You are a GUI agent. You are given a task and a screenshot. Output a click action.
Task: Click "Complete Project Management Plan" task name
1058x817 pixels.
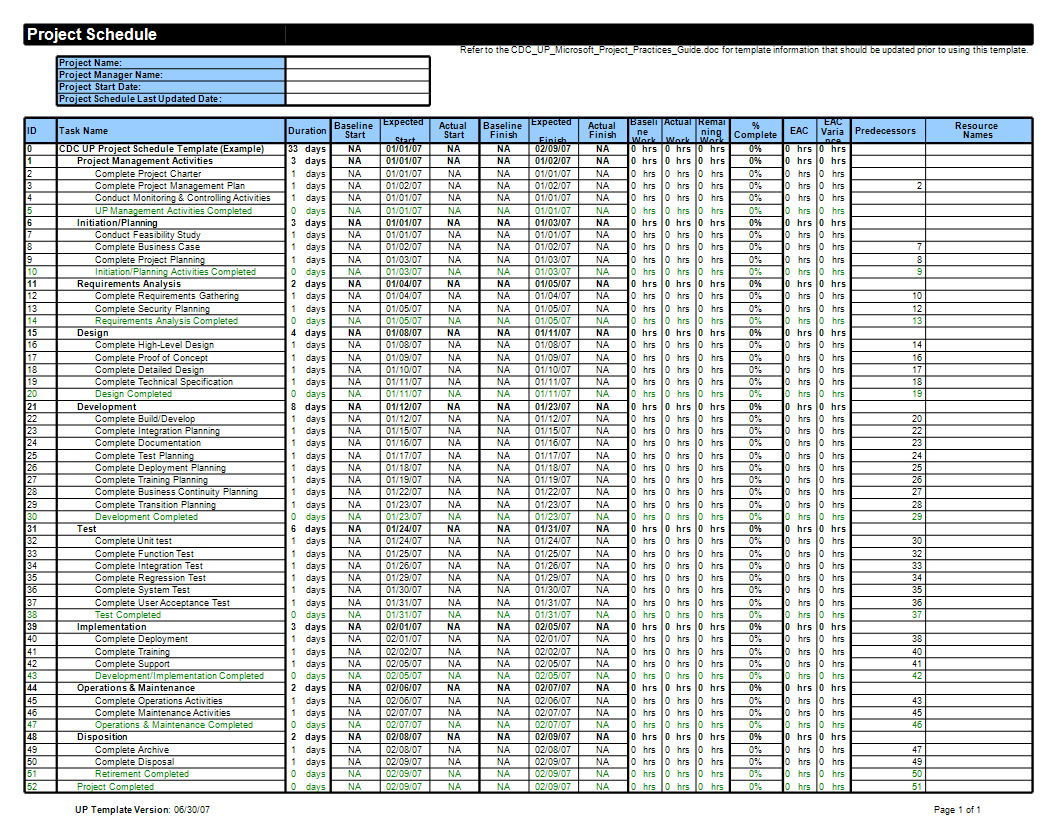coord(170,186)
